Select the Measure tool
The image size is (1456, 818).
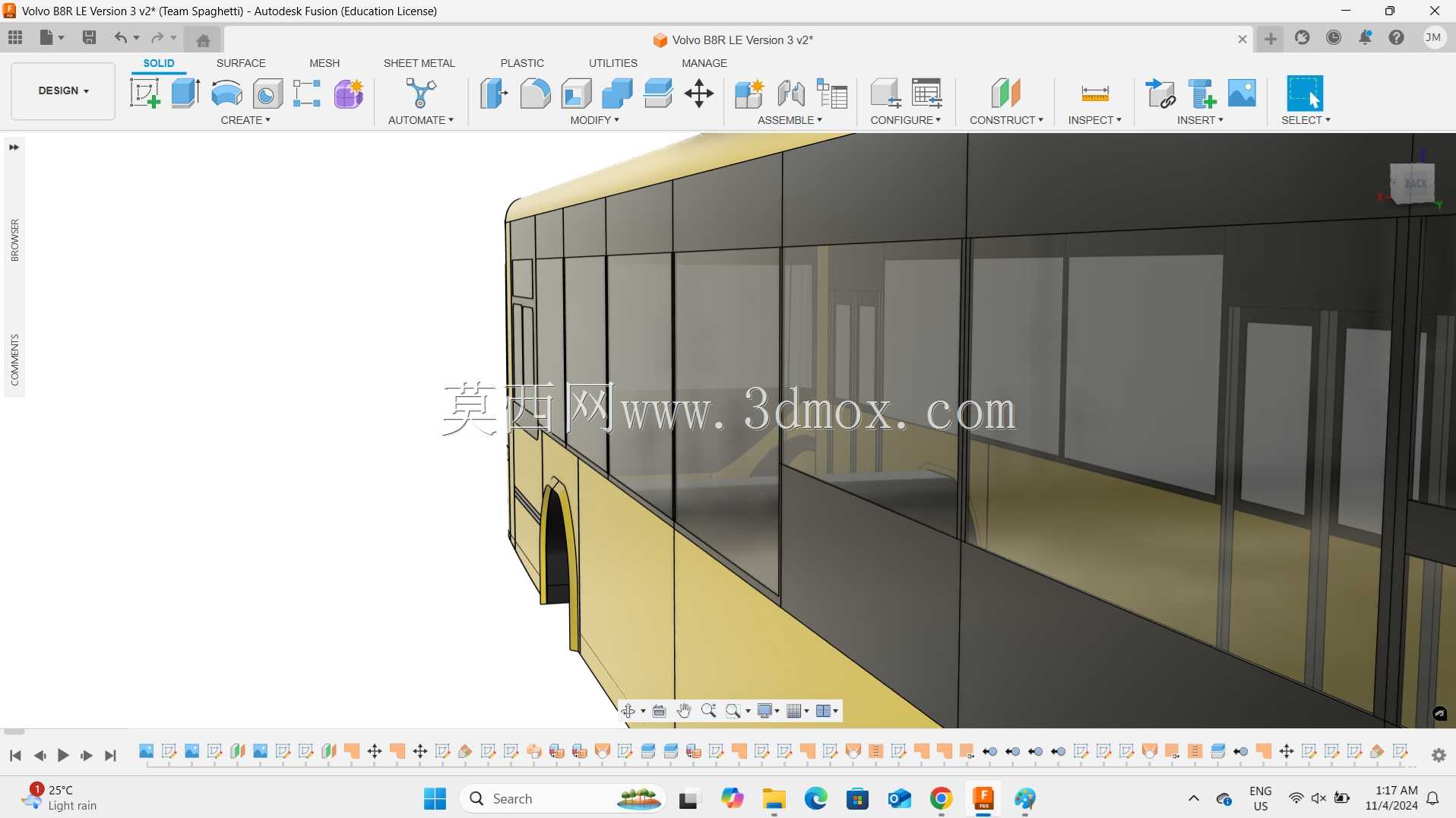[1095, 94]
